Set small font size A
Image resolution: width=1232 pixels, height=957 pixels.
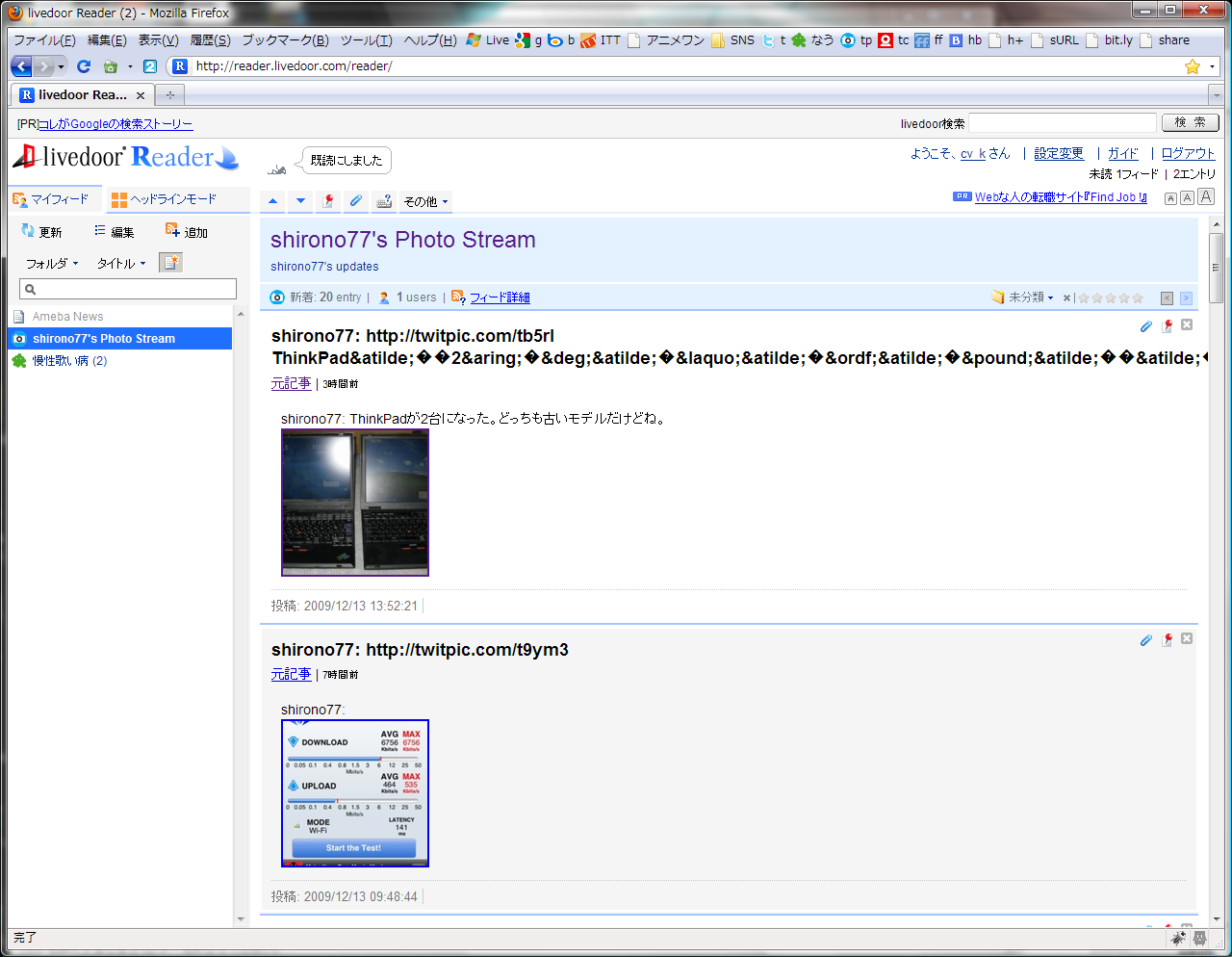[1170, 198]
